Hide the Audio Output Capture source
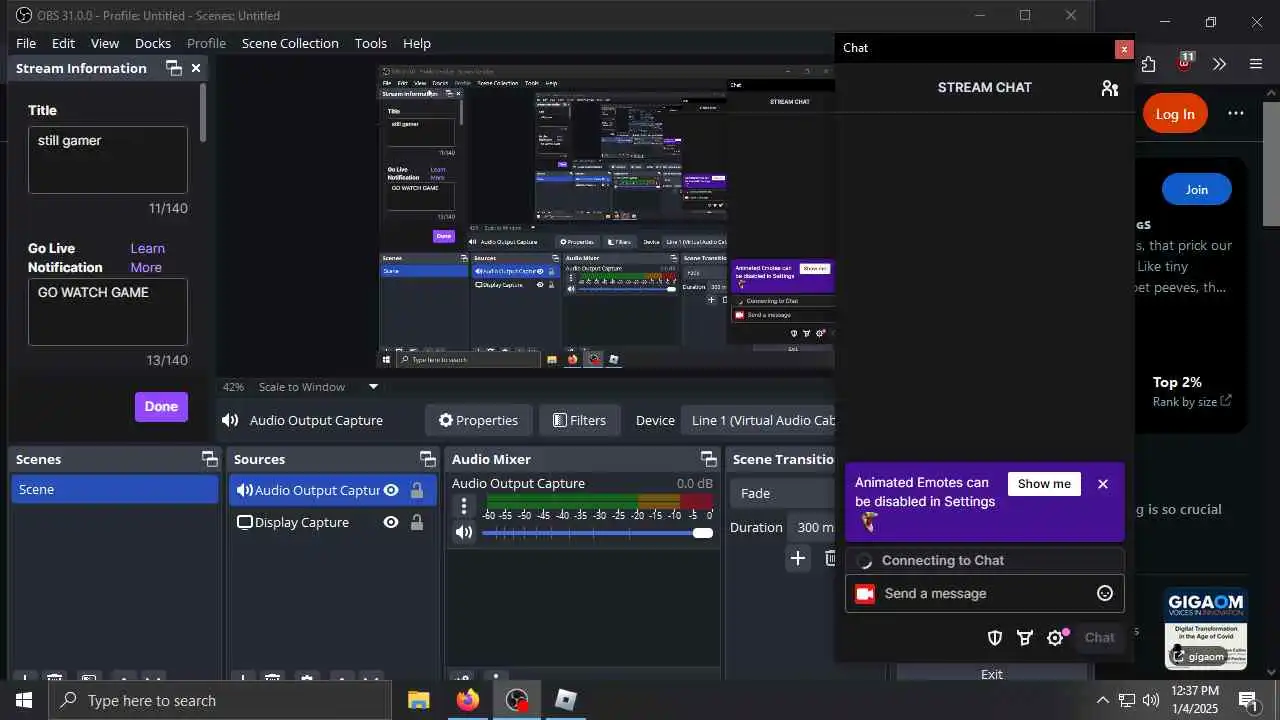This screenshot has width=1280, height=720. (391, 490)
